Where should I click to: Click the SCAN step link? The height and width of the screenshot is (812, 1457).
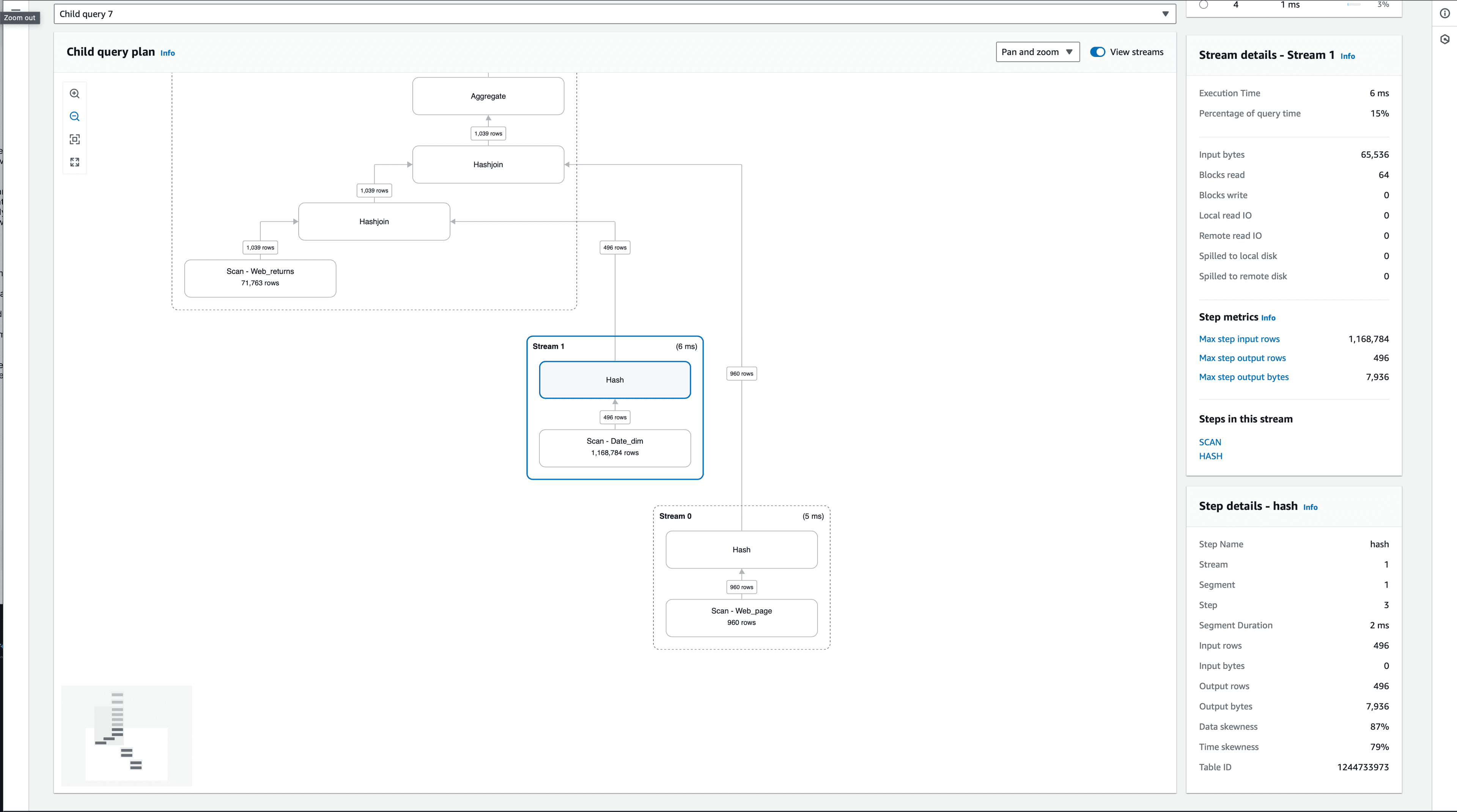point(1210,442)
